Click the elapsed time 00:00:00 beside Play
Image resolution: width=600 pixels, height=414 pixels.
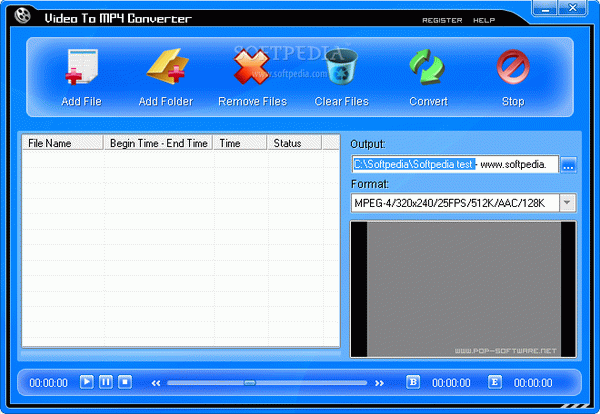tap(49, 383)
